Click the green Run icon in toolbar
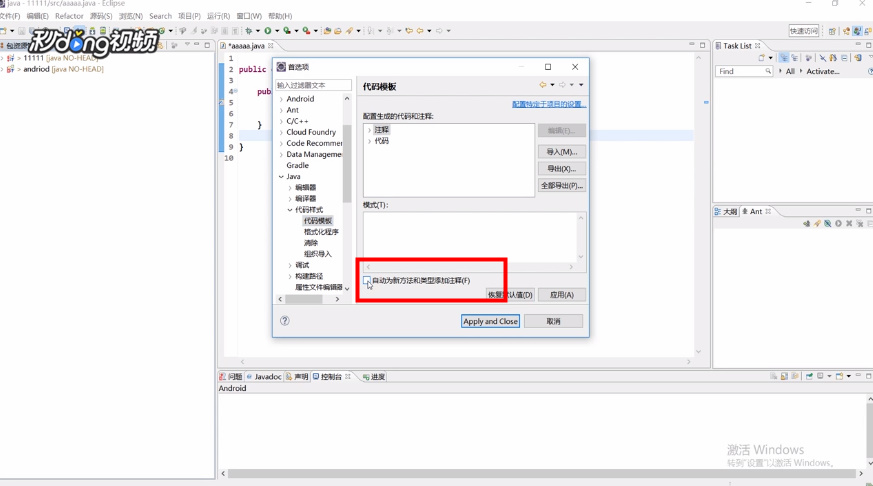Screen dimensions: 873x486 tap(268, 31)
